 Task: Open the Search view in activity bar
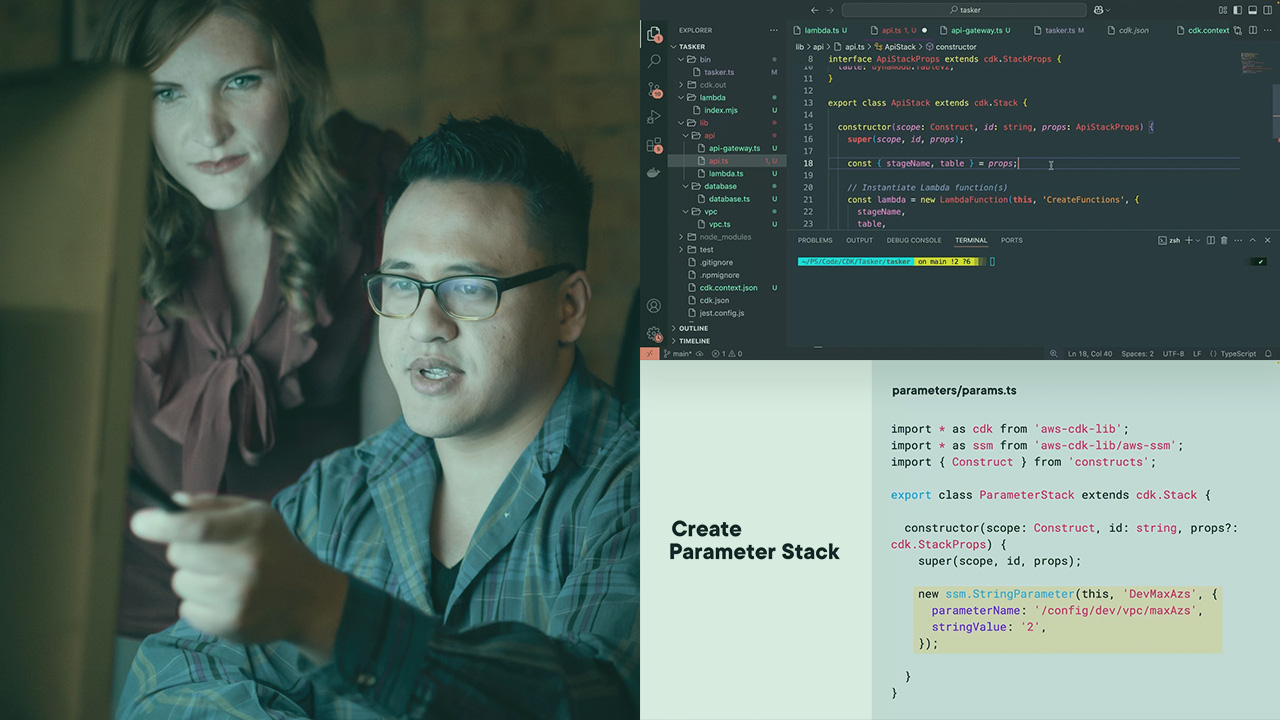(654, 61)
